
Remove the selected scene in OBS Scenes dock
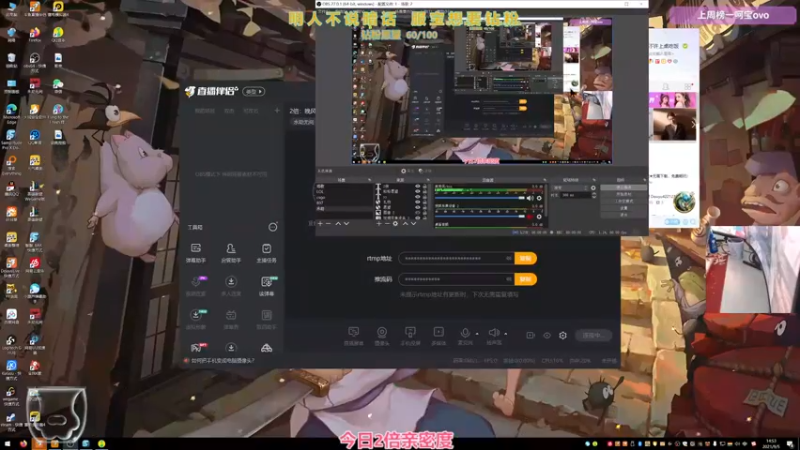328,223
